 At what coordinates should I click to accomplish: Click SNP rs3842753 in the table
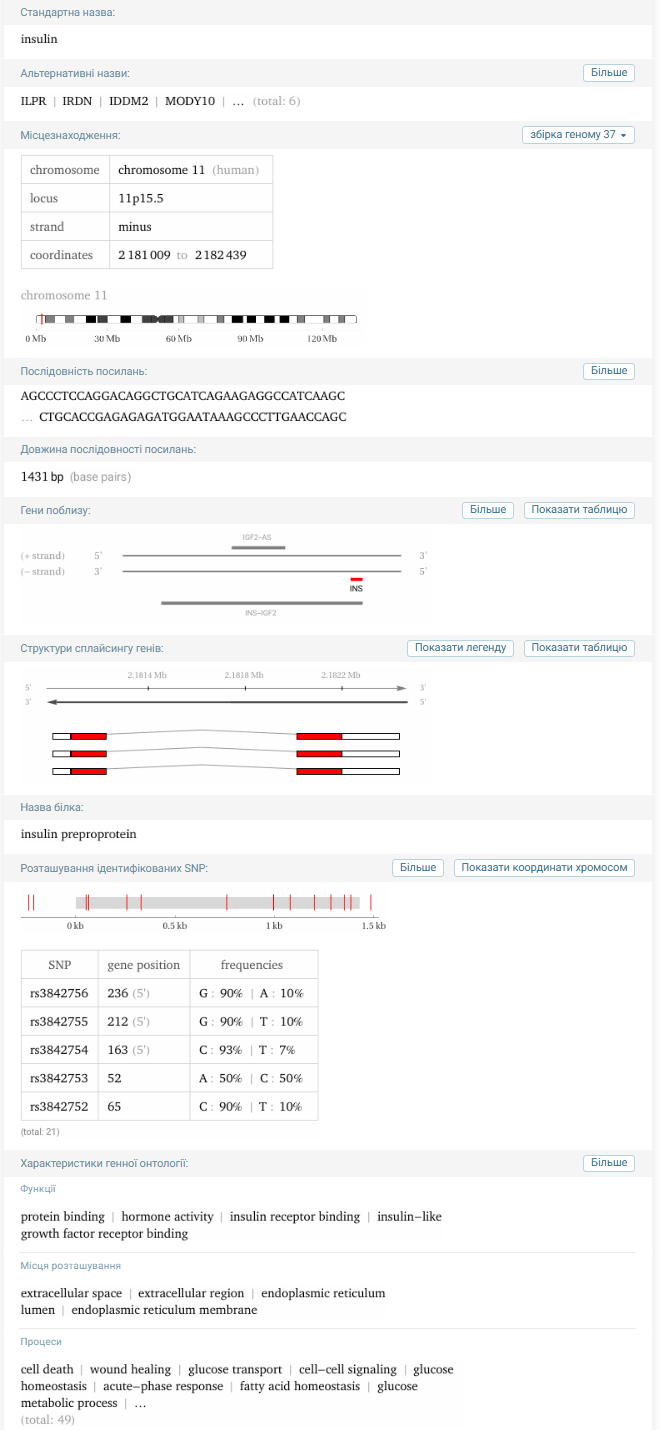tap(59, 1079)
